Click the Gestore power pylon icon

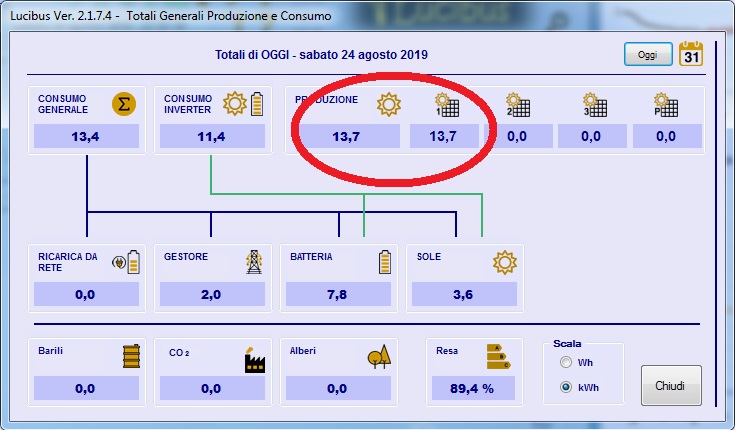click(x=254, y=262)
